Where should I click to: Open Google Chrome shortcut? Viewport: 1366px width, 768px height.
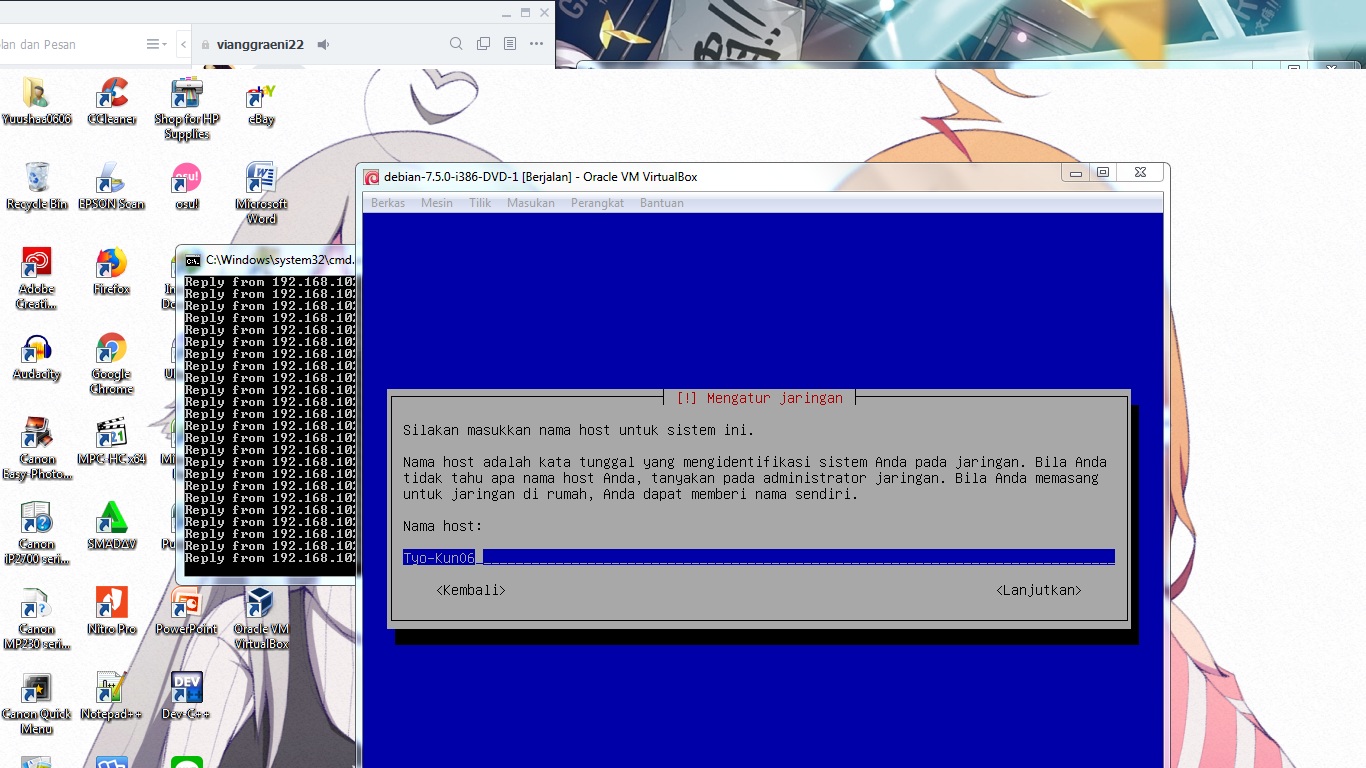coord(111,364)
